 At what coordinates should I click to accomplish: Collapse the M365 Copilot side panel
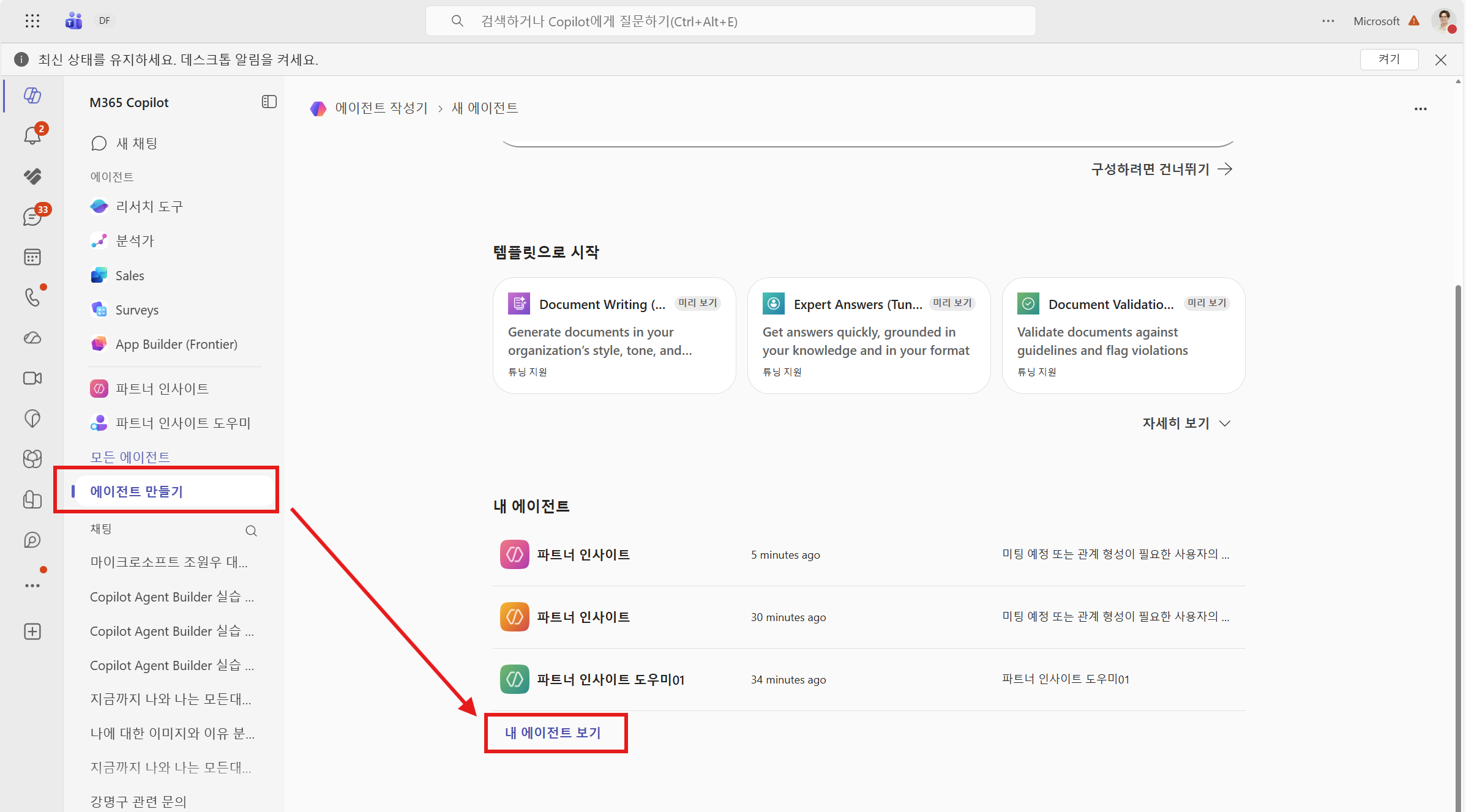(269, 102)
